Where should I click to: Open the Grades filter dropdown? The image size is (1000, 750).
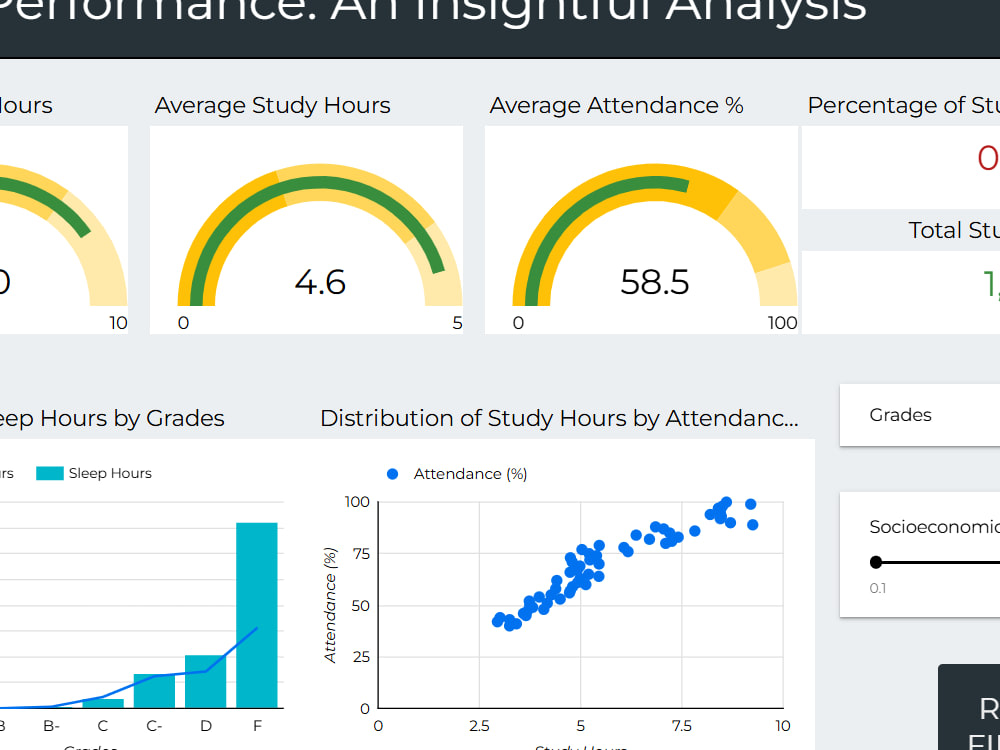tap(920, 415)
